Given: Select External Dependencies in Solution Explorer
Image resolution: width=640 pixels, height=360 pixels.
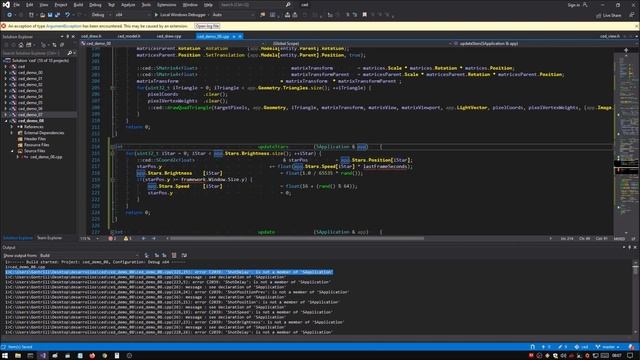Looking at the screenshot, I should pyautogui.click(x=44, y=133).
